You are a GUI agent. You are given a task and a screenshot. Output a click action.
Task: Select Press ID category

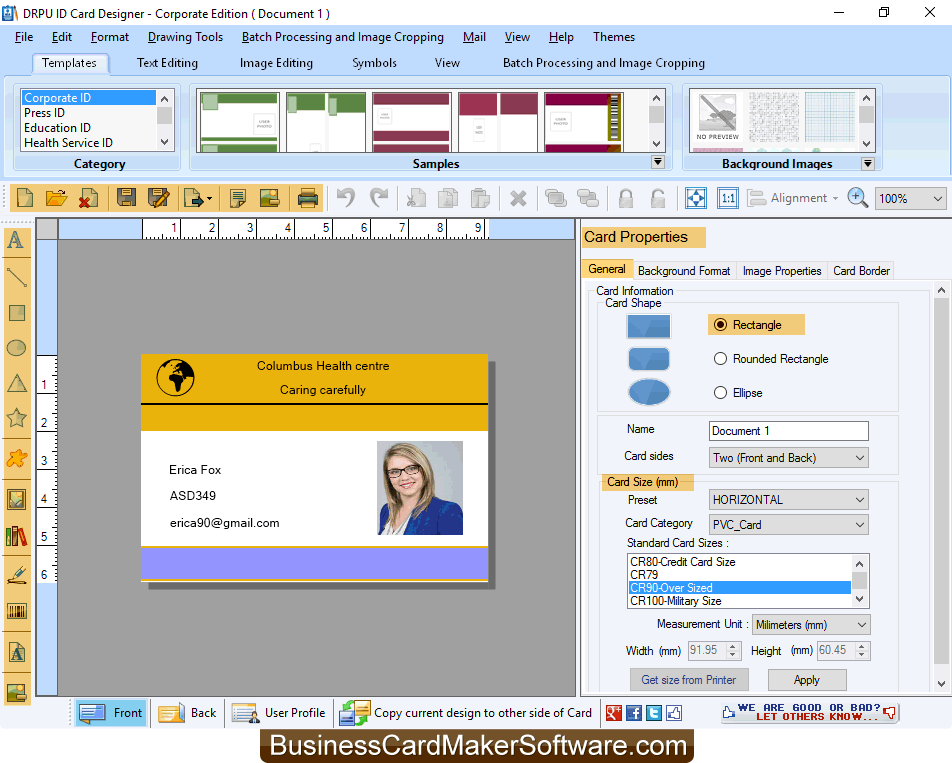(89, 113)
